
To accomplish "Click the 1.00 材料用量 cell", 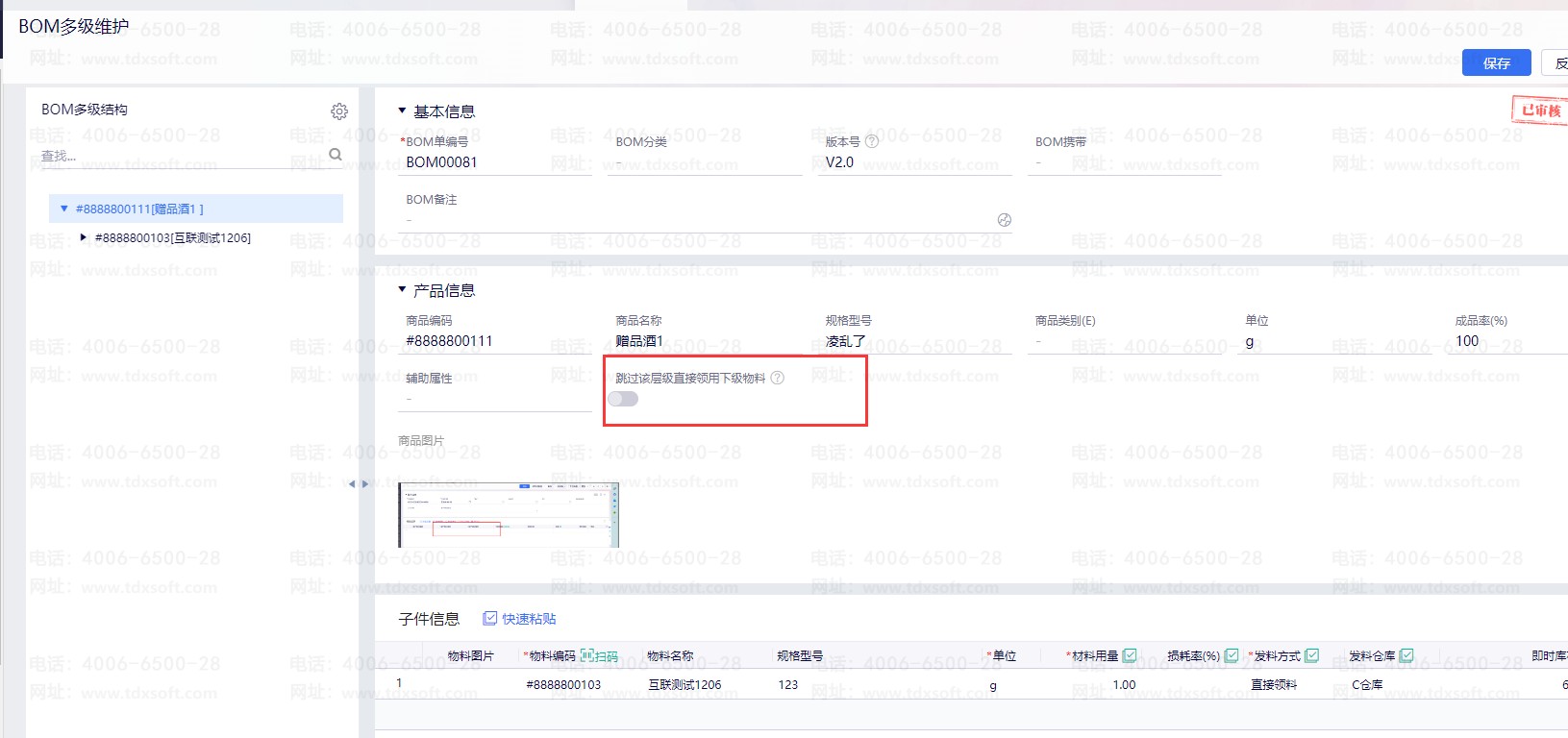I will point(1124,685).
